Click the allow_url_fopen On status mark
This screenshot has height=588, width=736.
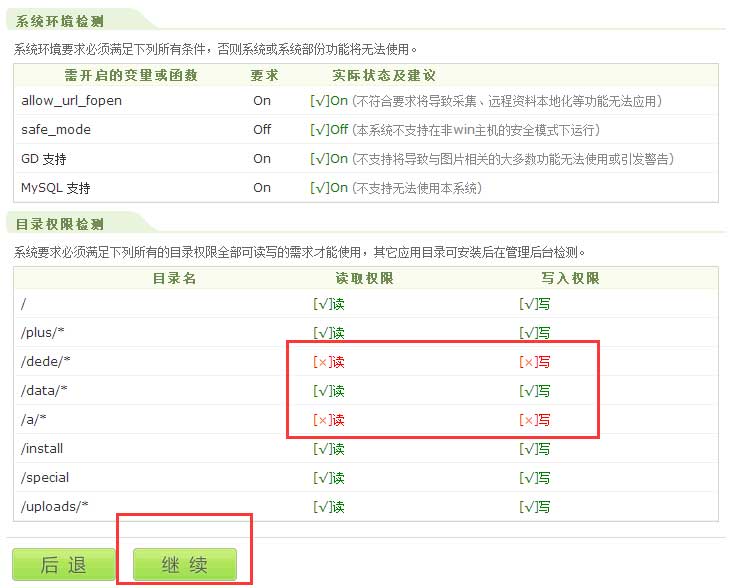coord(329,101)
